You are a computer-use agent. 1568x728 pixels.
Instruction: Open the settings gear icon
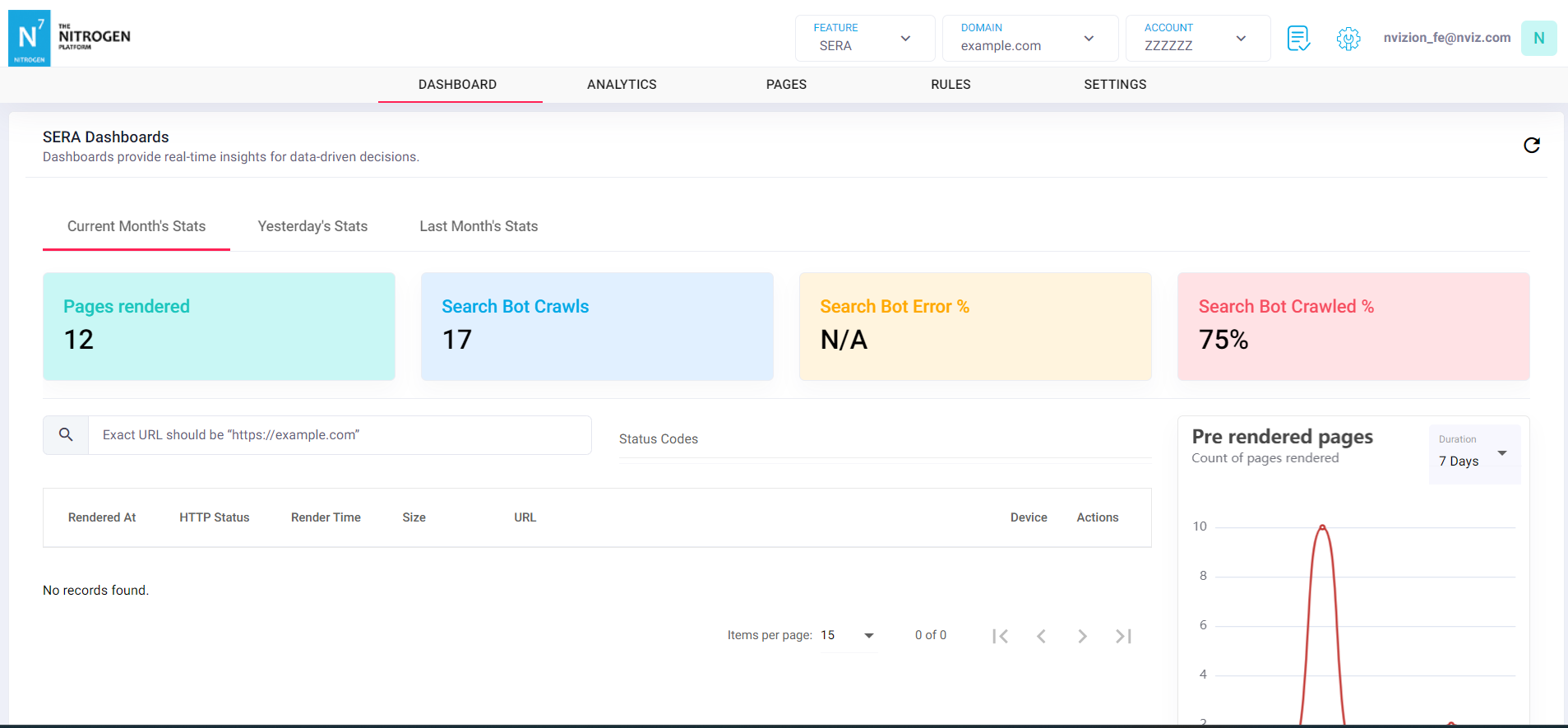tap(1348, 38)
